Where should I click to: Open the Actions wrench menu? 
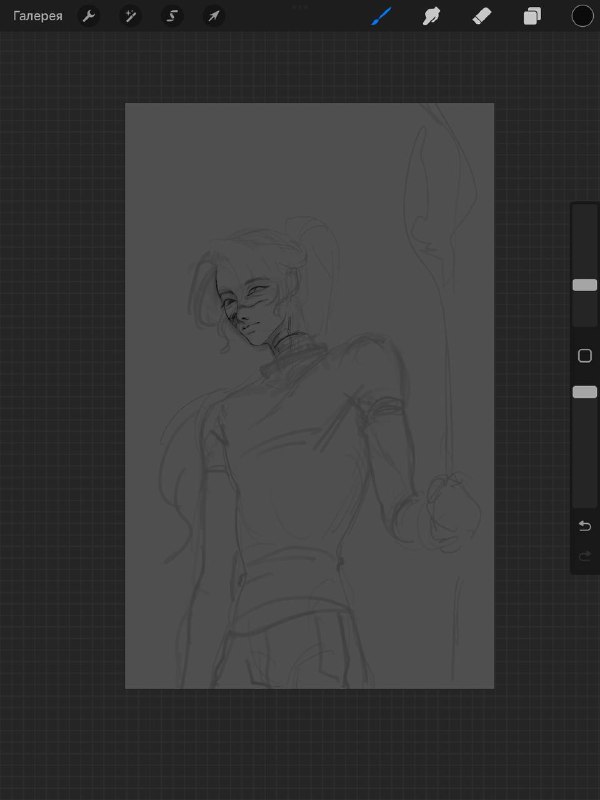click(x=89, y=16)
